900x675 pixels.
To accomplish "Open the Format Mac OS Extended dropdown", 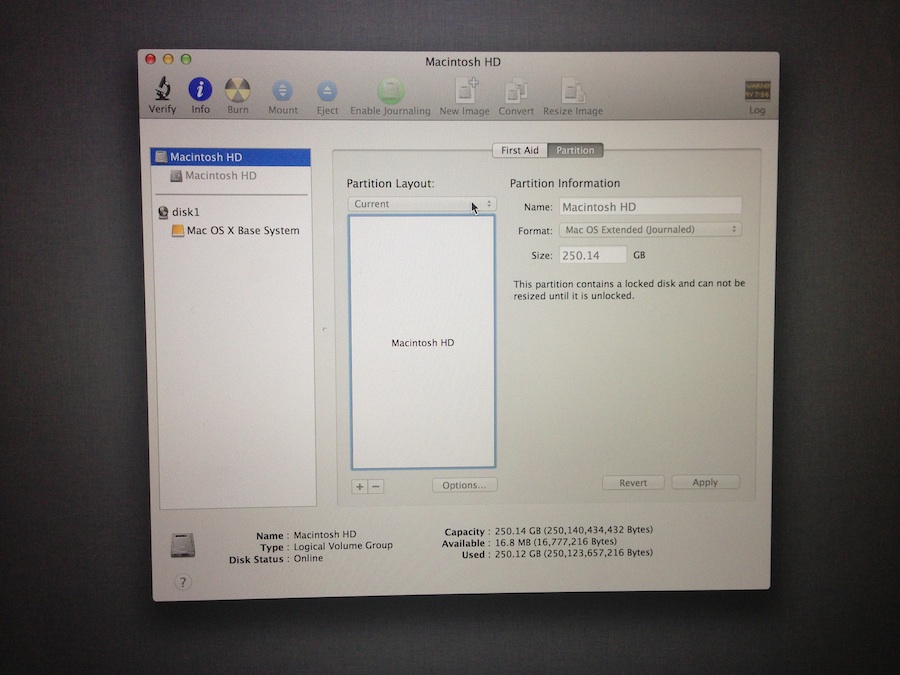I will [650, 230].
